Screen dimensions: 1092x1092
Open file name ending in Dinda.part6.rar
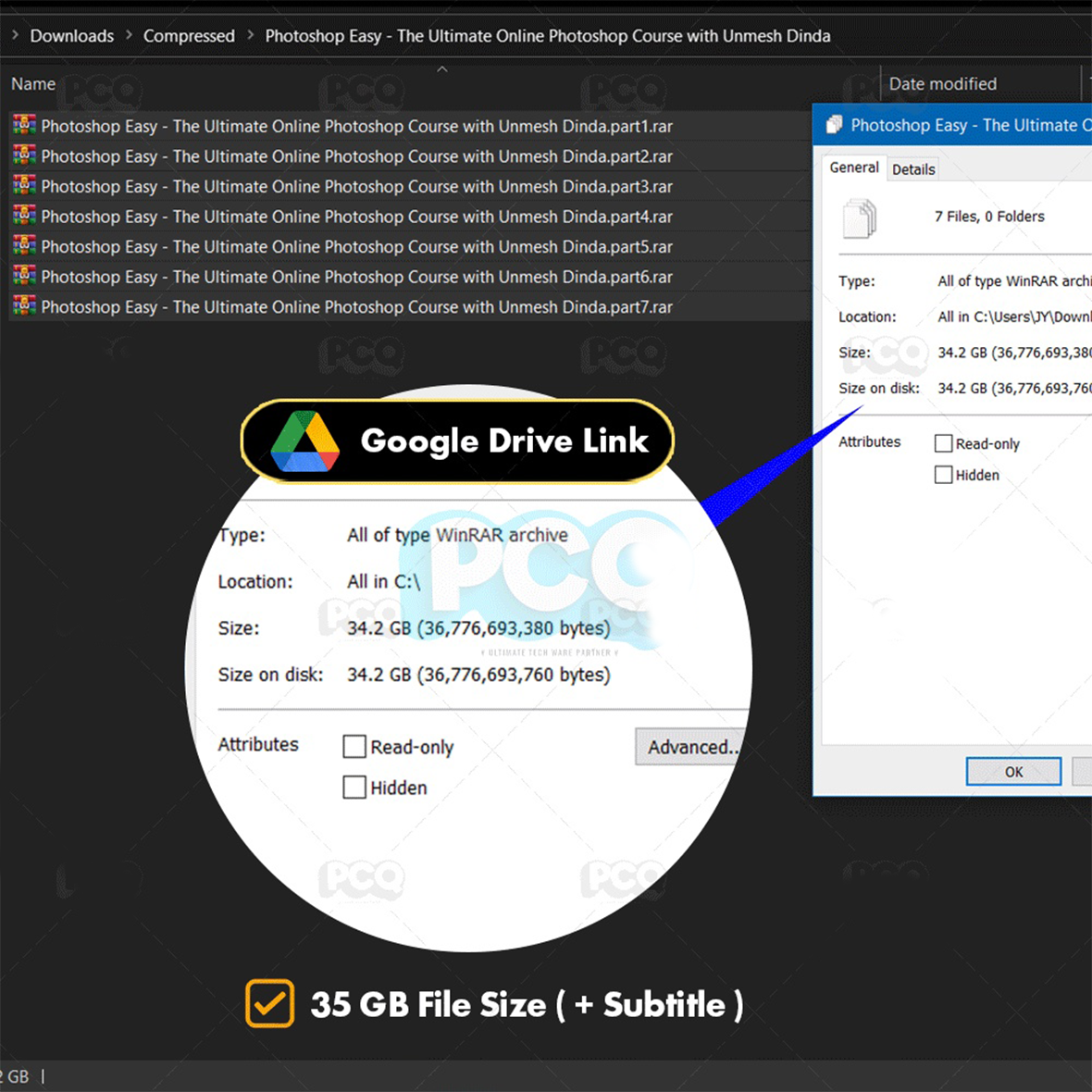pos(356,277)
